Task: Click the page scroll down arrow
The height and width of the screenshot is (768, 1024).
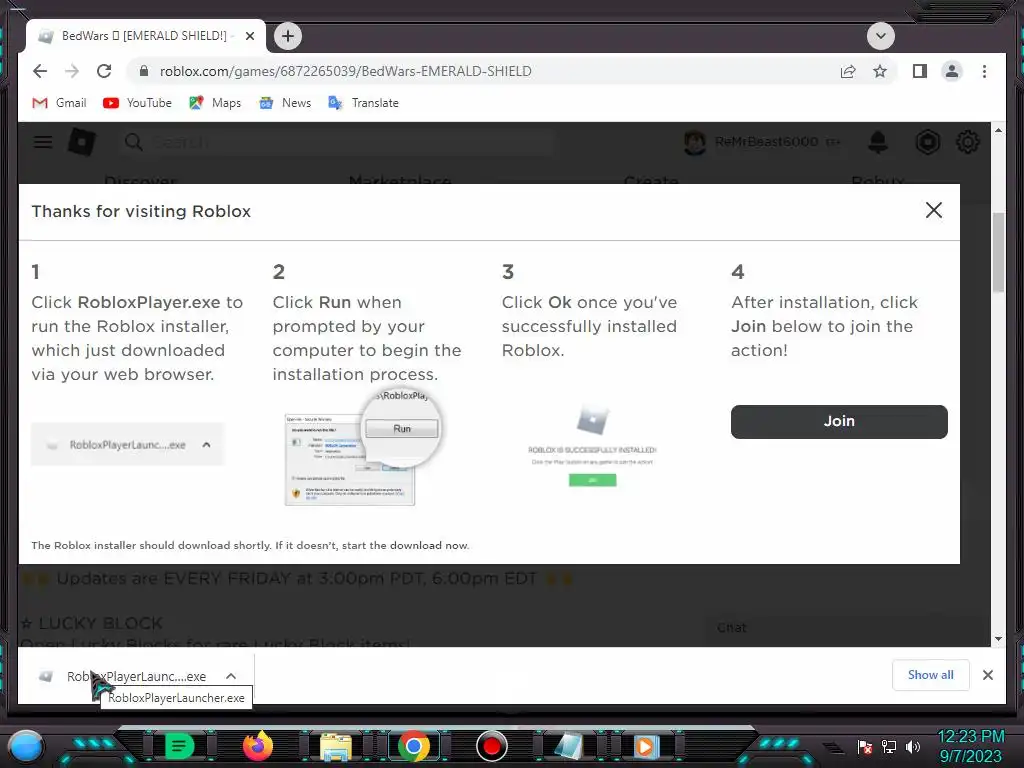Action: tap(998, 639)
